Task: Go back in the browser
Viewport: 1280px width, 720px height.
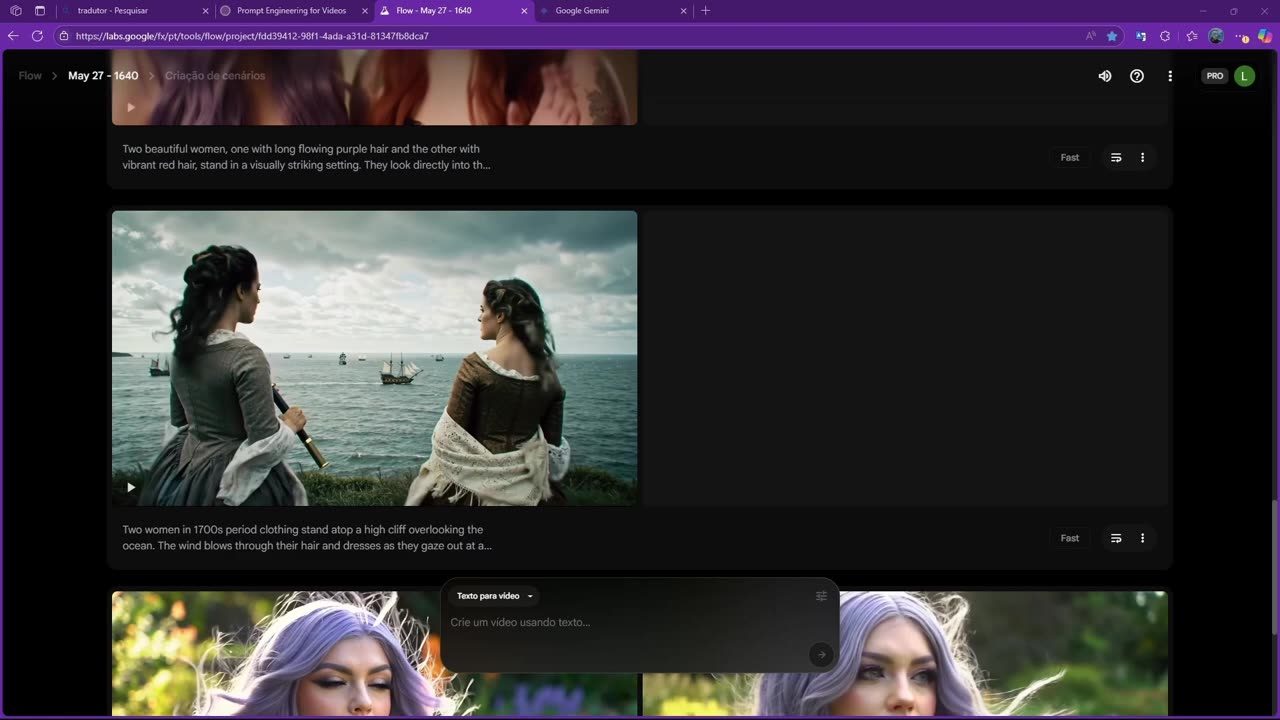Action: tap(13, 36)
